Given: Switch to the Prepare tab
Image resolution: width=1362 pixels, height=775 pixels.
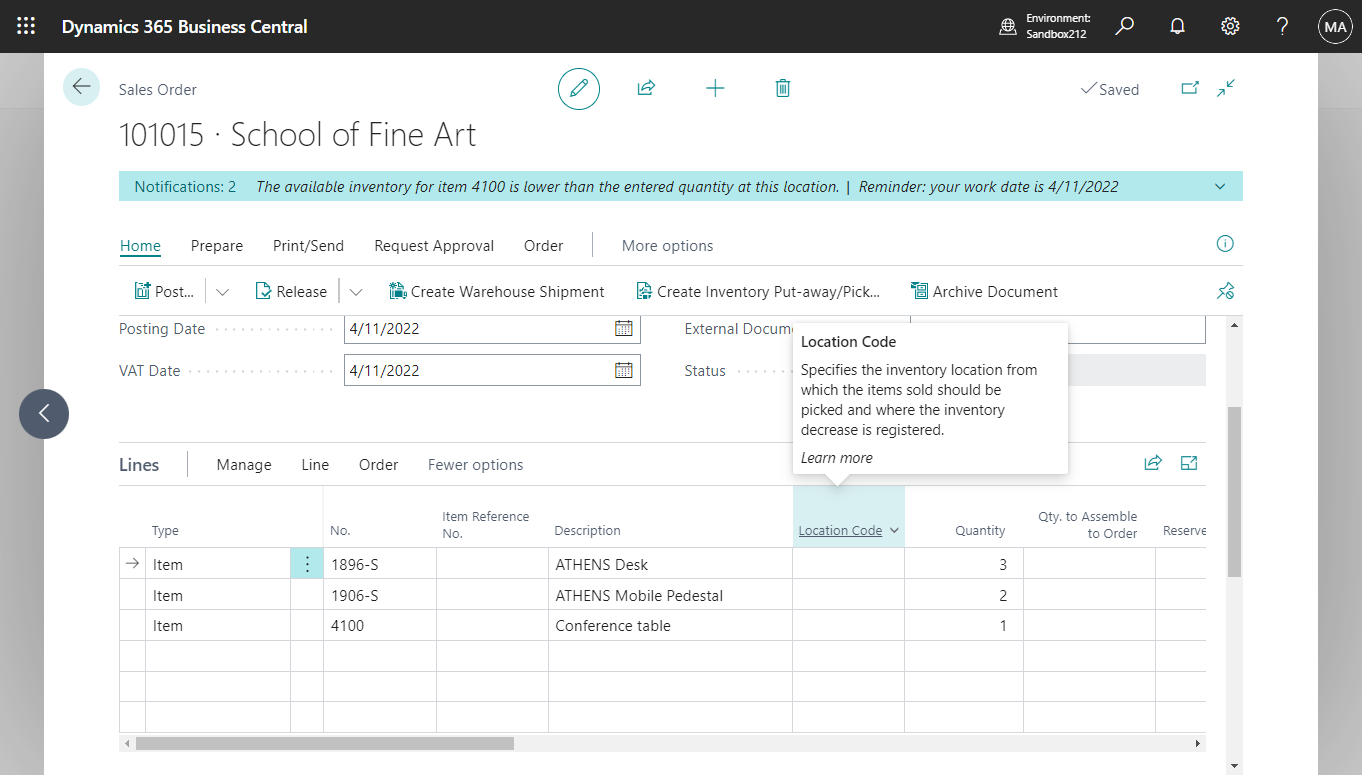Looking at the screenshot, I should point(216,245).
